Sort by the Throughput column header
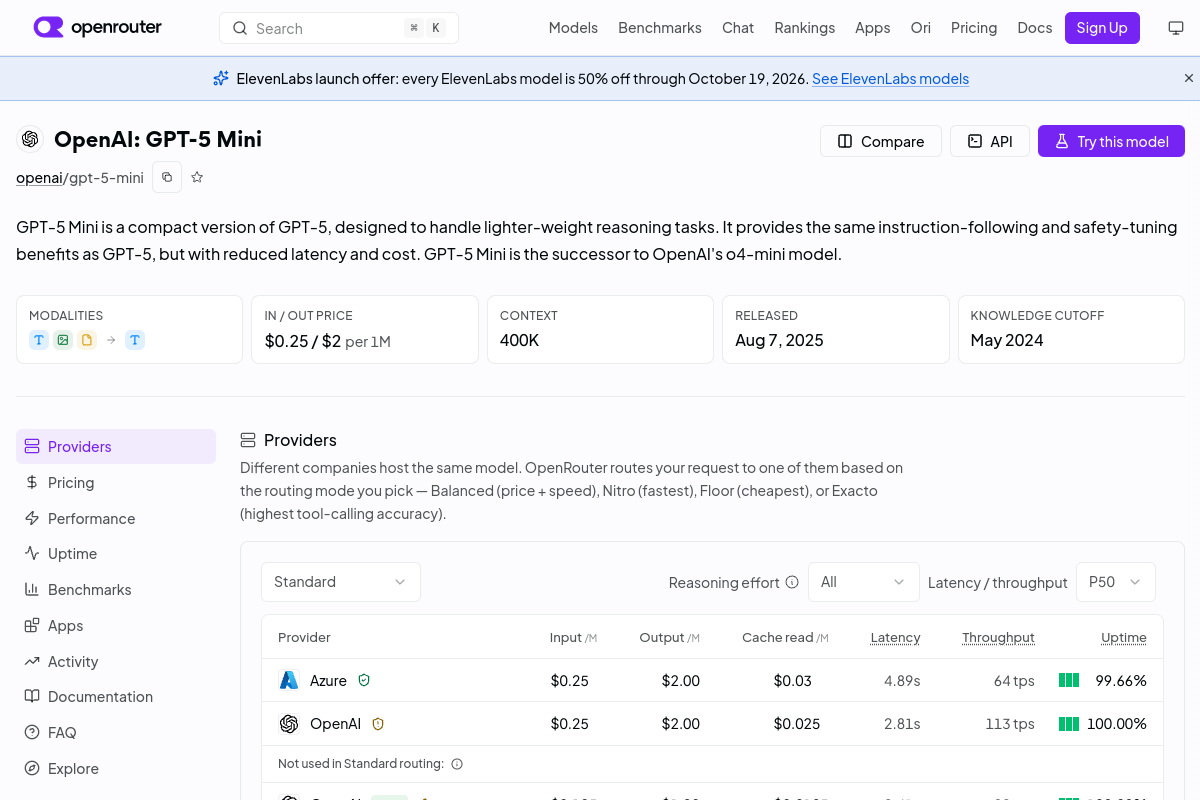 [998, 638]
